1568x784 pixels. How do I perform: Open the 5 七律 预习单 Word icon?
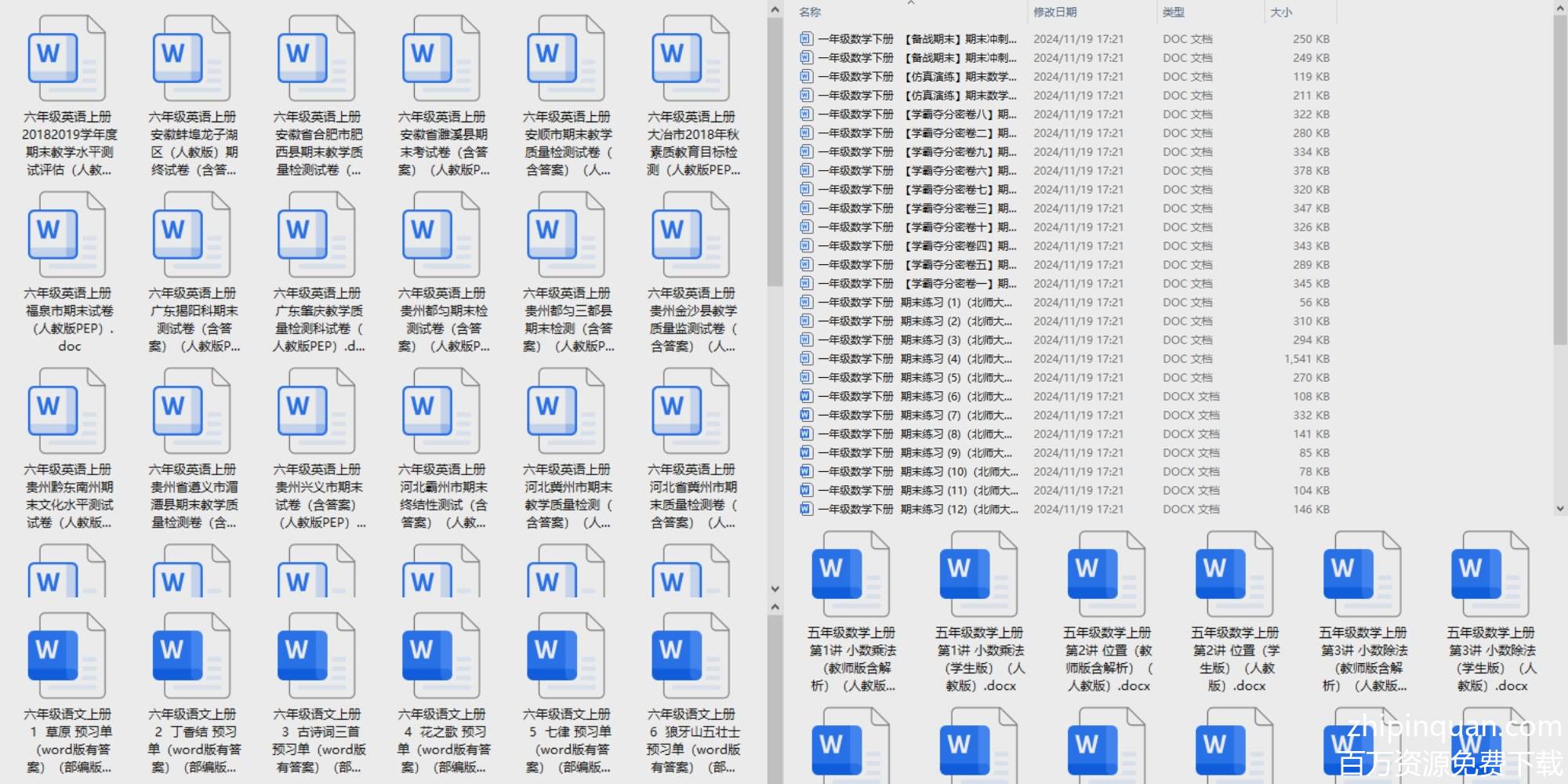pos(565,655)
